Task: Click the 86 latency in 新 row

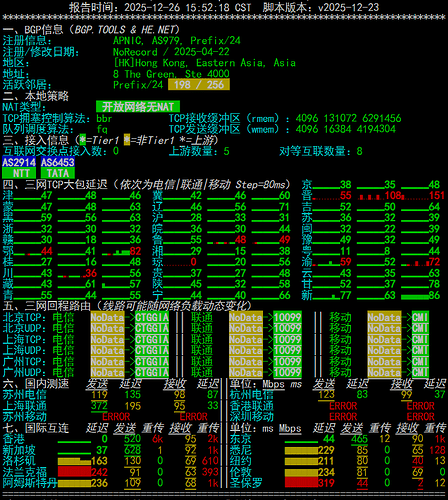Action: coord(434,295)
